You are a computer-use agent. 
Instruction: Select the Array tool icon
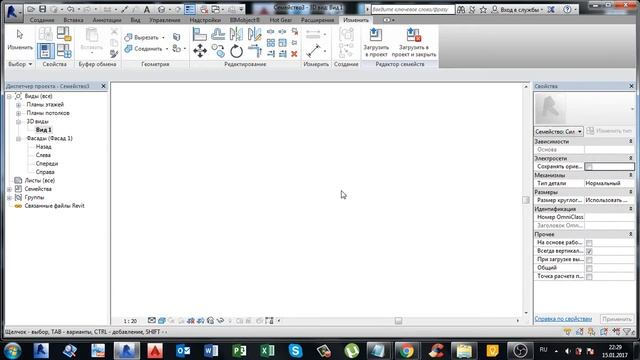click(271, 42)
